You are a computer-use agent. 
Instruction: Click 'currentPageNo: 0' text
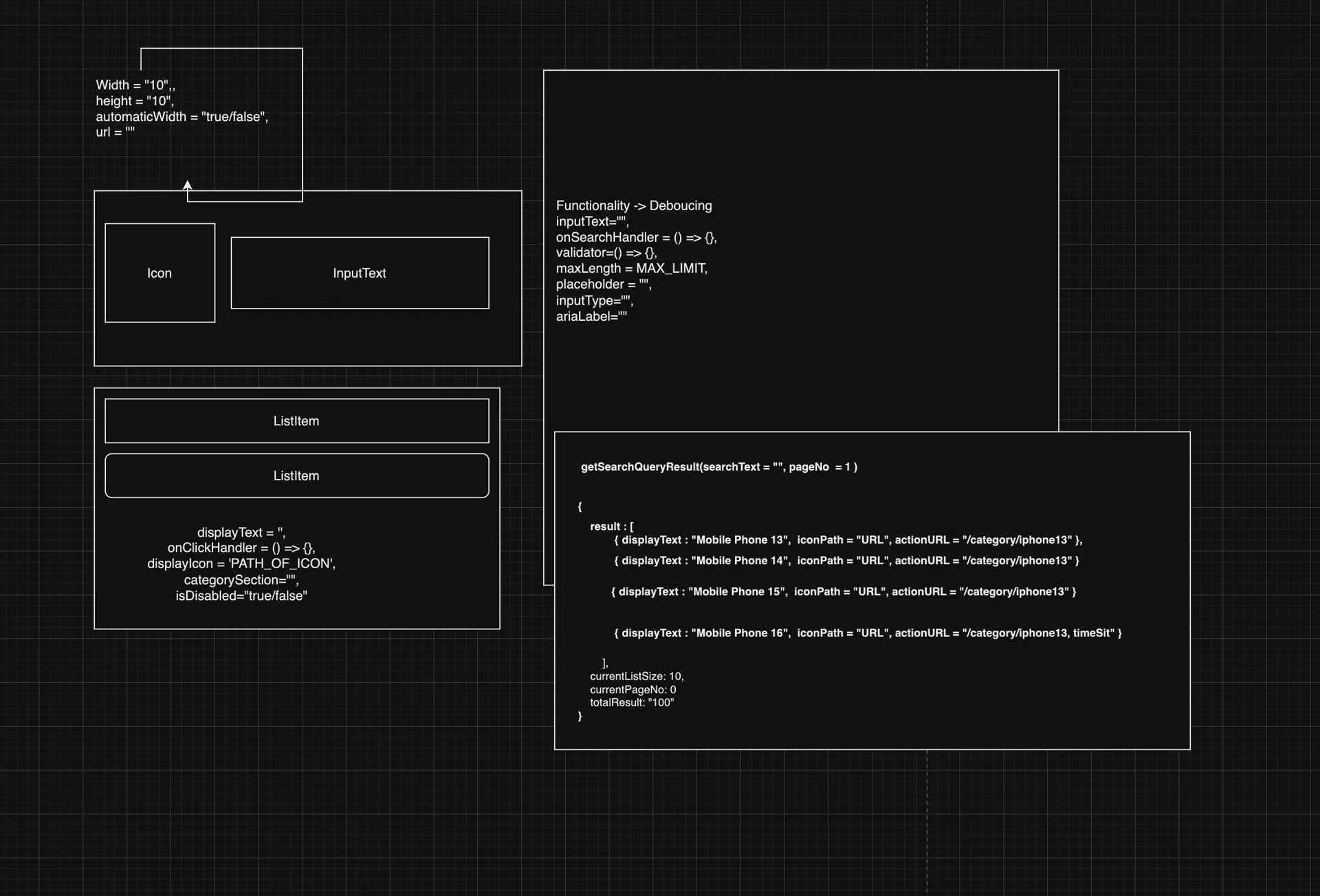[632, 689]
